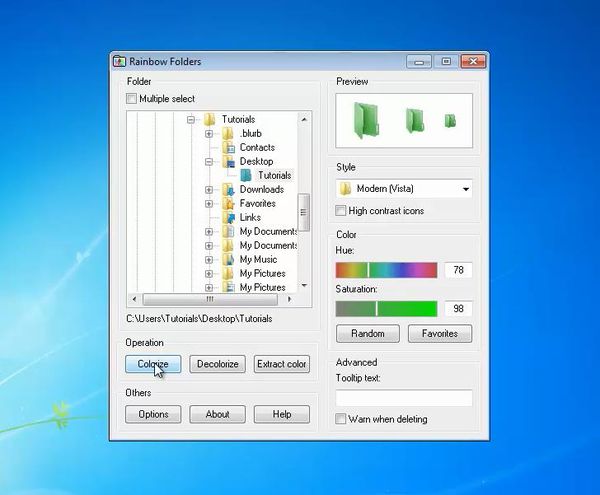The height and width of the screenshot is (495, 600).
Task: Click the My Music folder icon
Action: 228,260
